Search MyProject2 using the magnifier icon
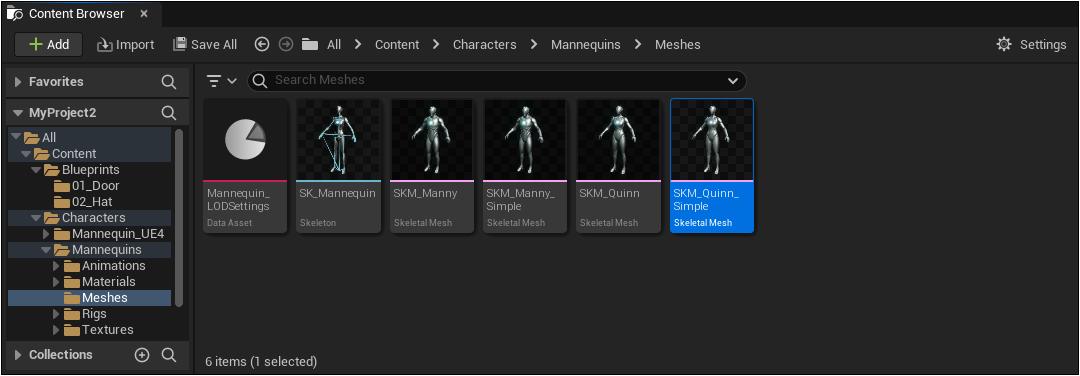This screenshot has width=1080, height=376. point(169,113)
